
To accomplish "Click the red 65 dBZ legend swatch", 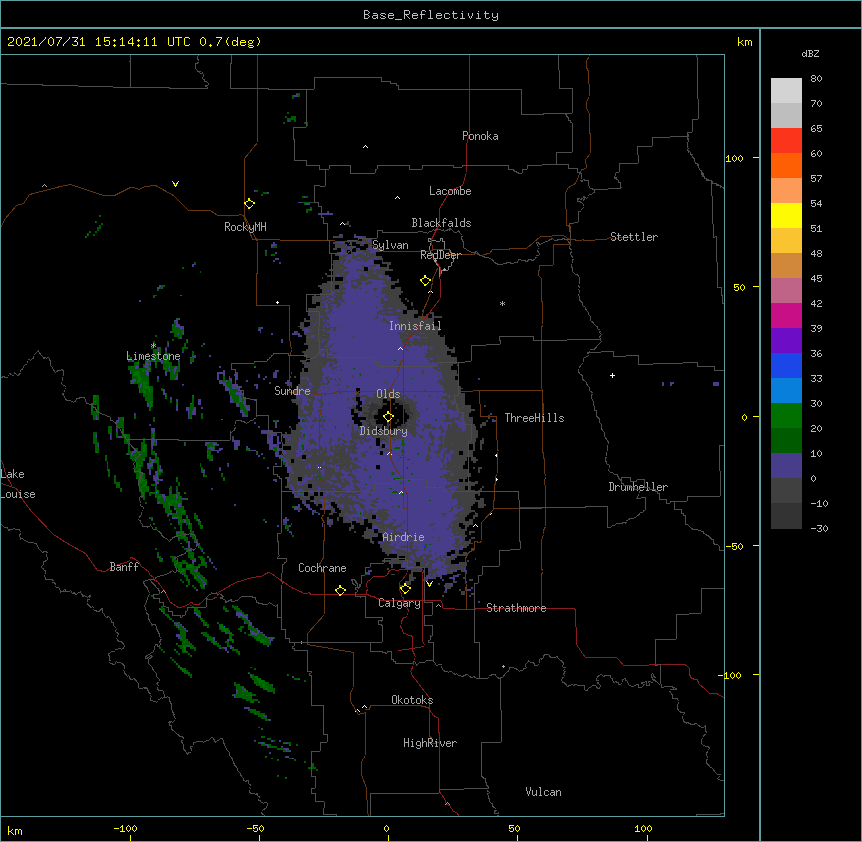I will 786,141.
